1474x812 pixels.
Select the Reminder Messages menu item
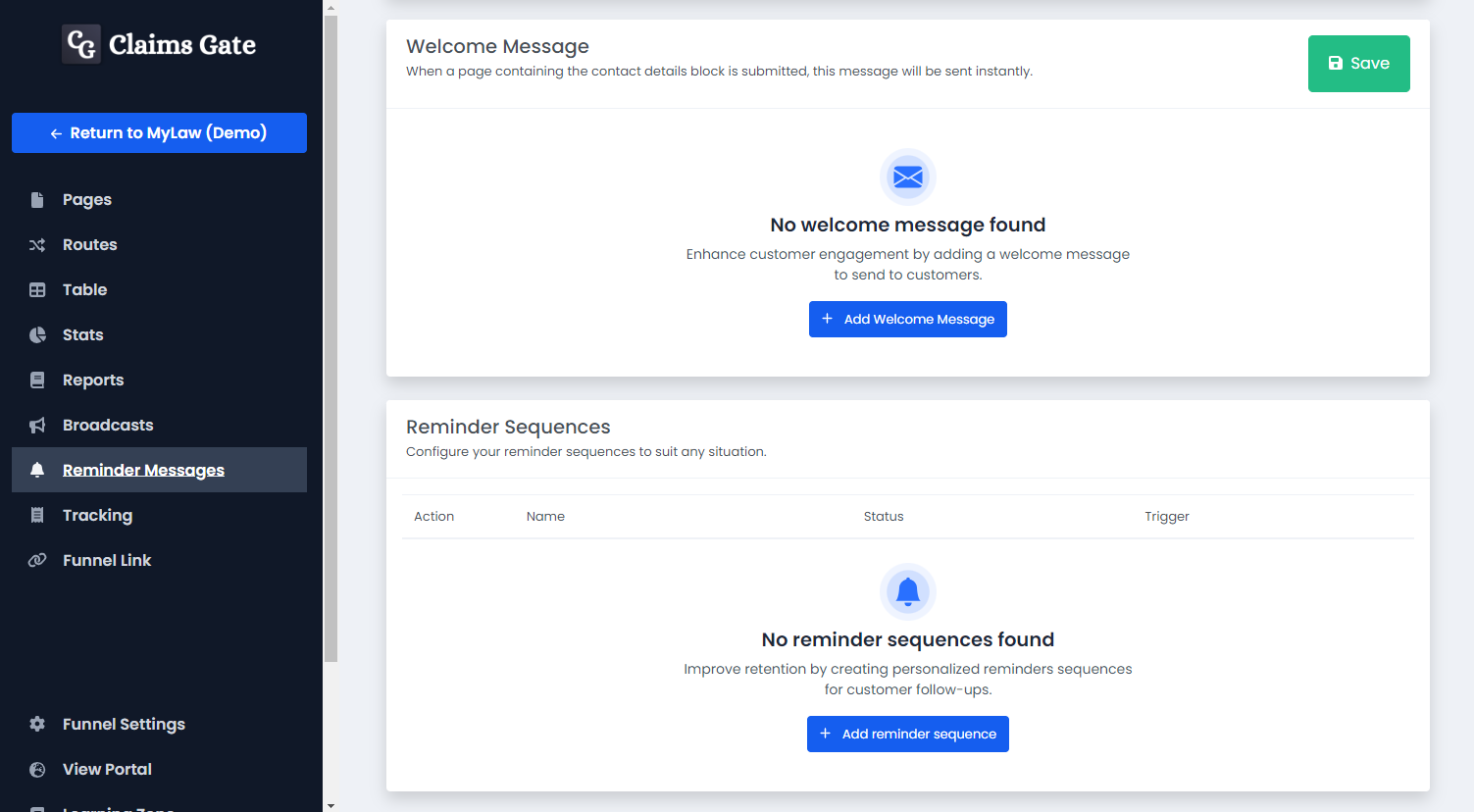(159, 470)
